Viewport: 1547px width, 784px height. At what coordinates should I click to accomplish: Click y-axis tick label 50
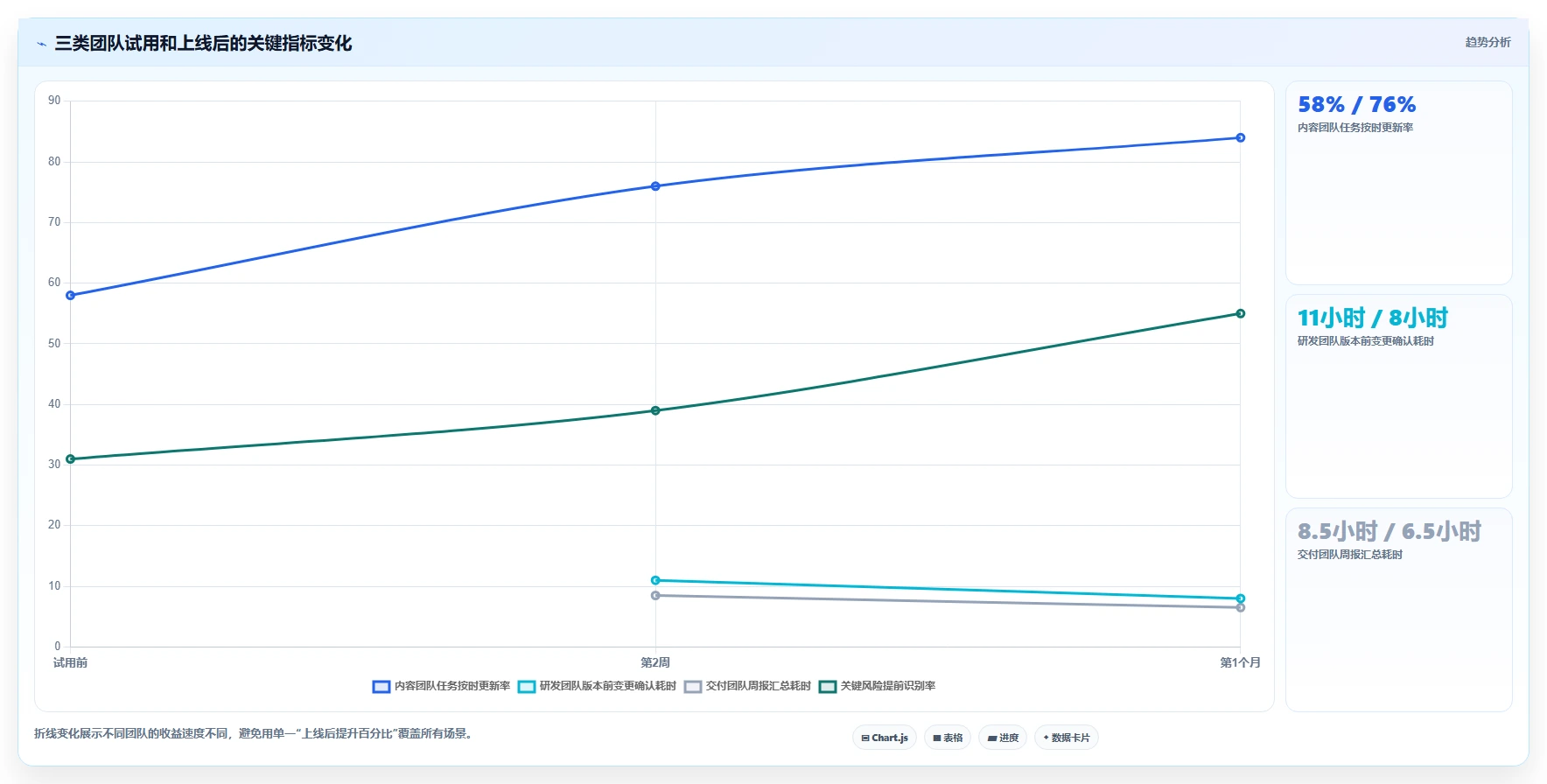pyautogui.click(x=55, y=344)
